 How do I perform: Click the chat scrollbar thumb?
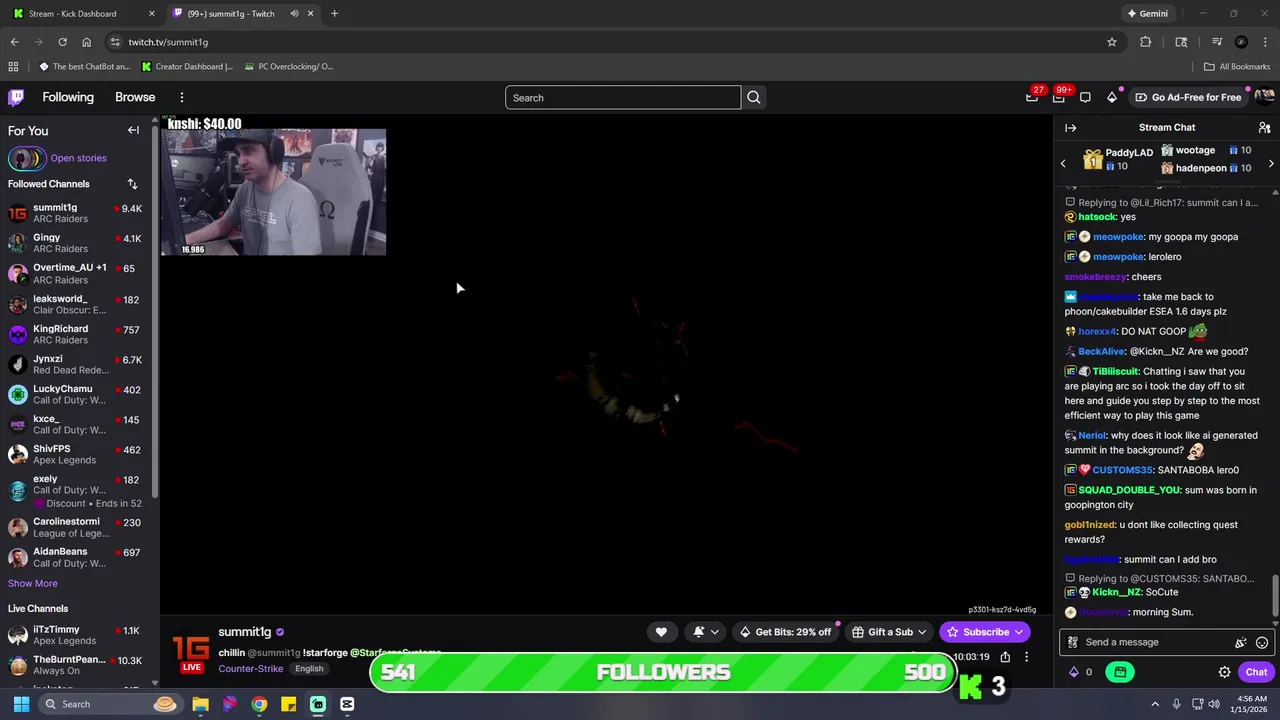click(1275, 596)
